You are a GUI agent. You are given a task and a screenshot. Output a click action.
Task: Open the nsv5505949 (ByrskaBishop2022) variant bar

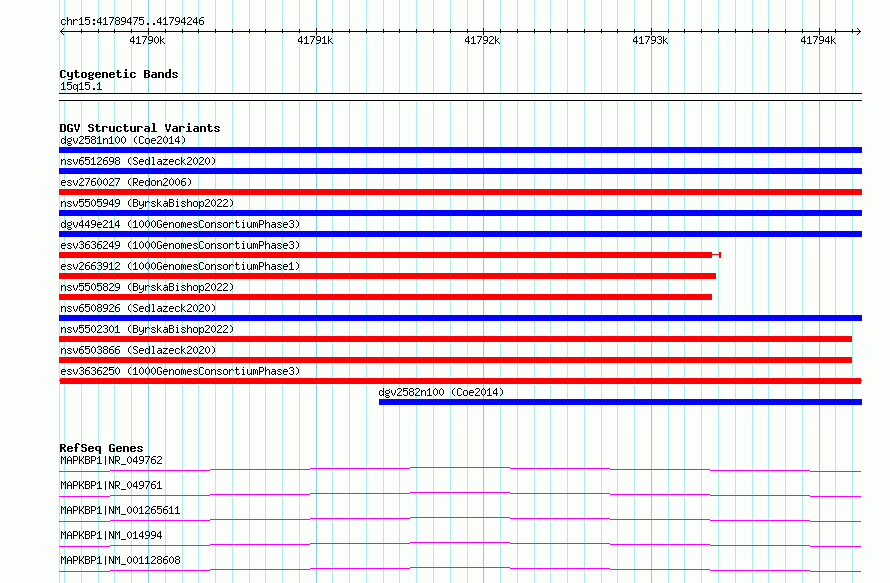[x=460, y=213]
